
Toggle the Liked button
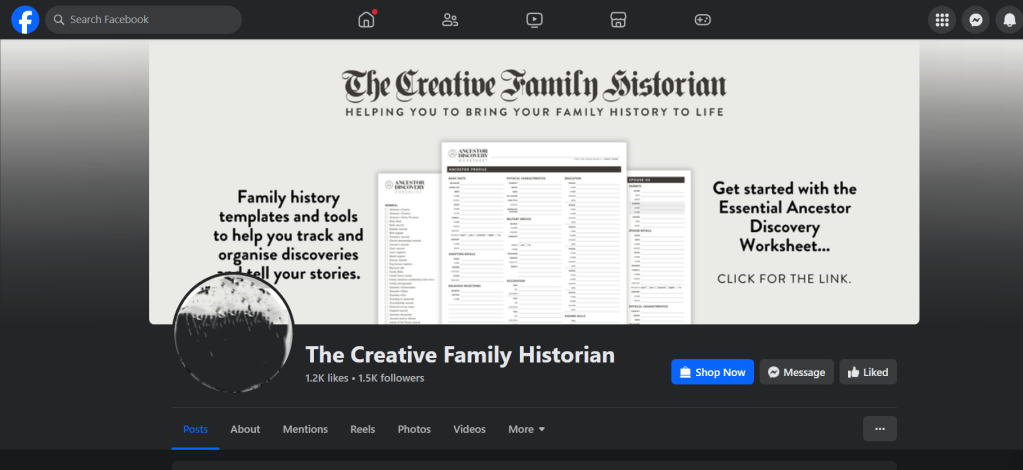pyautogui.click(x=868, y=372)
